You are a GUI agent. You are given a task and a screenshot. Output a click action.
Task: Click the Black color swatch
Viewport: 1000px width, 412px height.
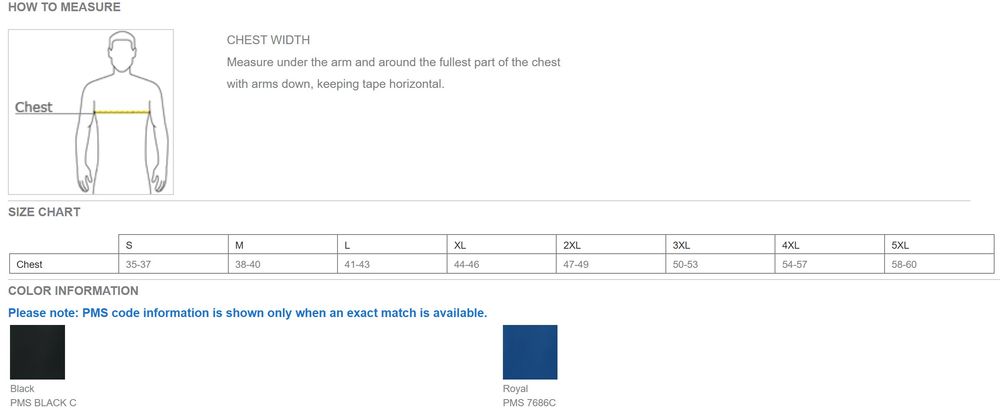point(37,352)
